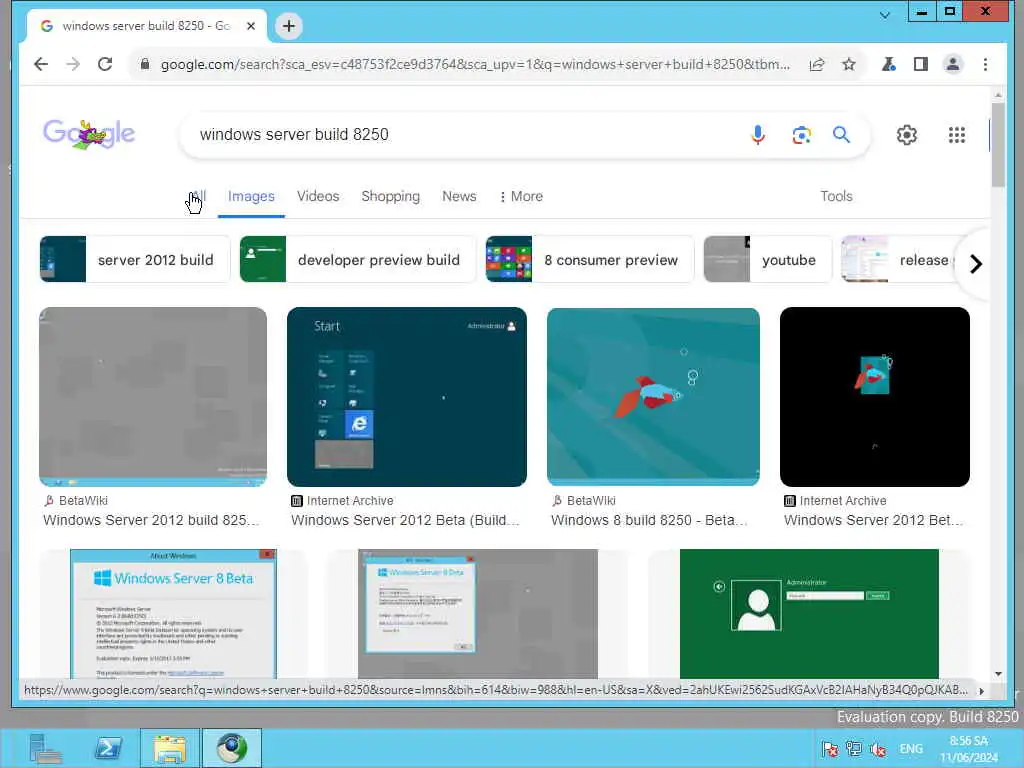Image resolution: width=1024 pixels, height=768 pixels.
Task: Open the teal betta fish thumbnail
Action: click(653, 396)
